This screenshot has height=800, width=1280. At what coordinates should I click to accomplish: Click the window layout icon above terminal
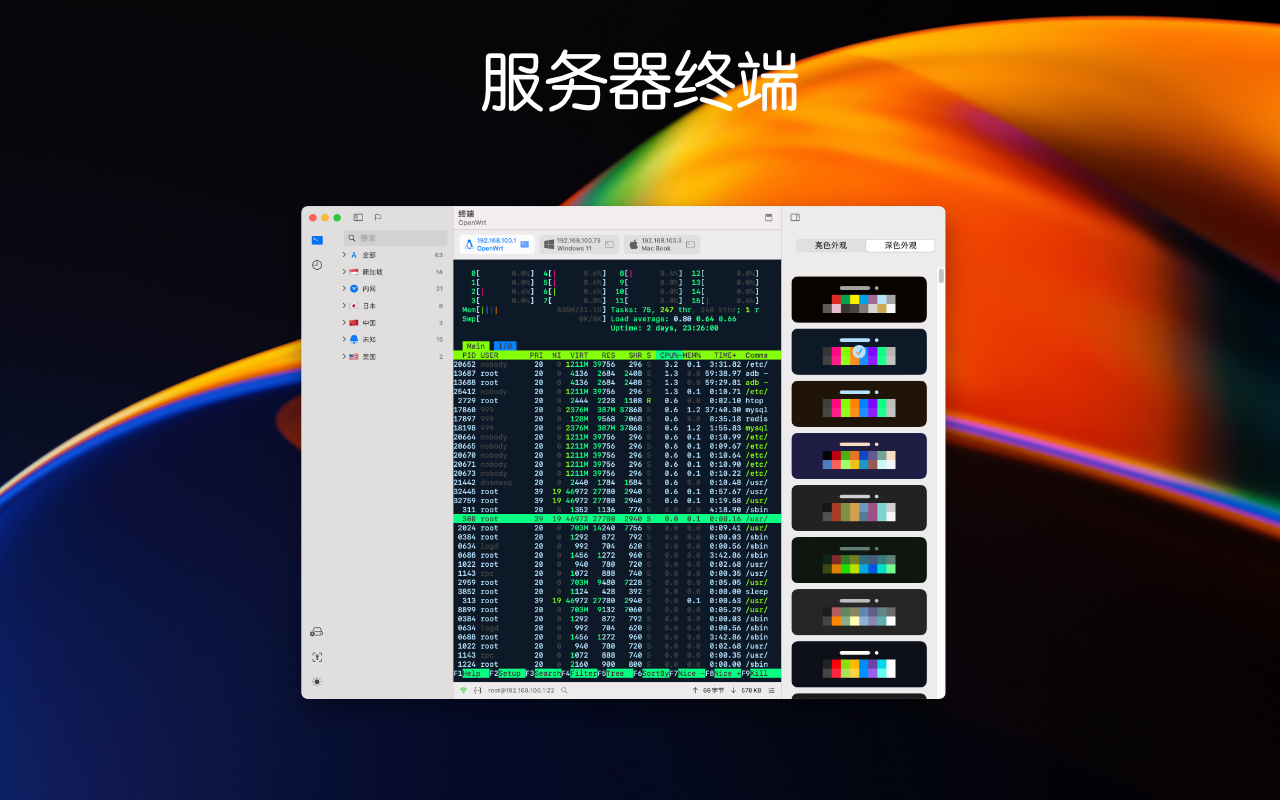(769, 217)
